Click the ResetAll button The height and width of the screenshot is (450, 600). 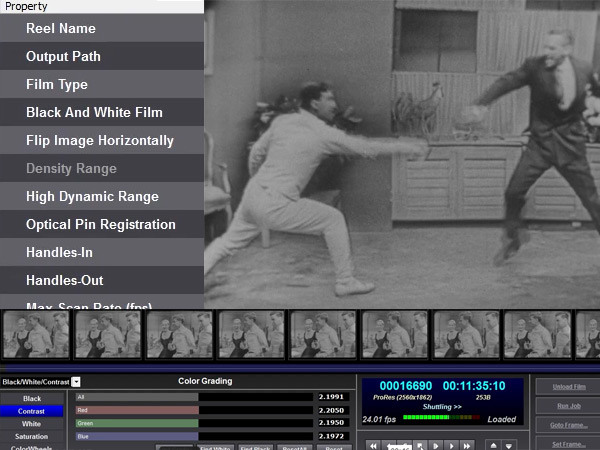point(294,447)
